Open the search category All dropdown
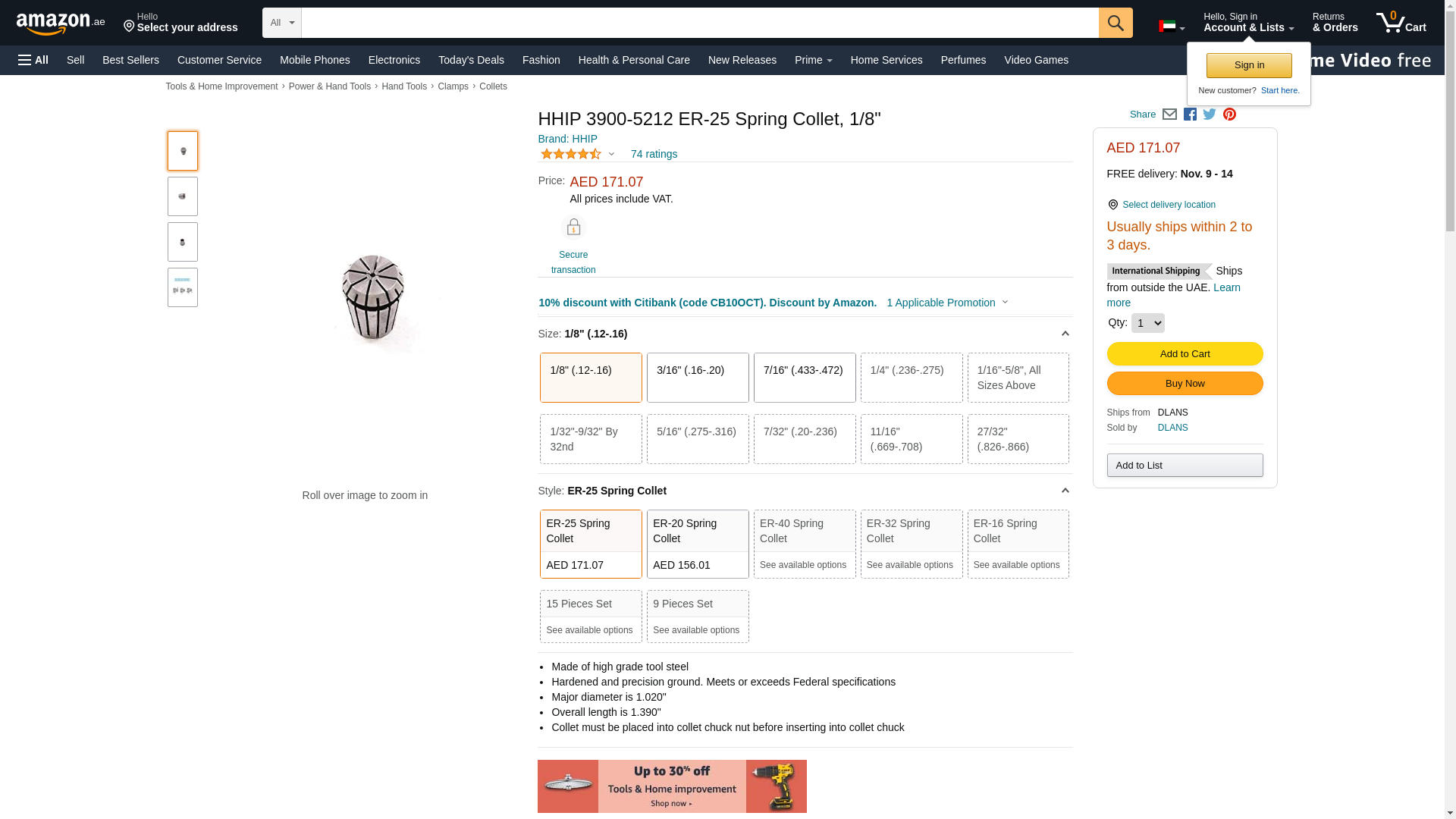 pos(281,23)
